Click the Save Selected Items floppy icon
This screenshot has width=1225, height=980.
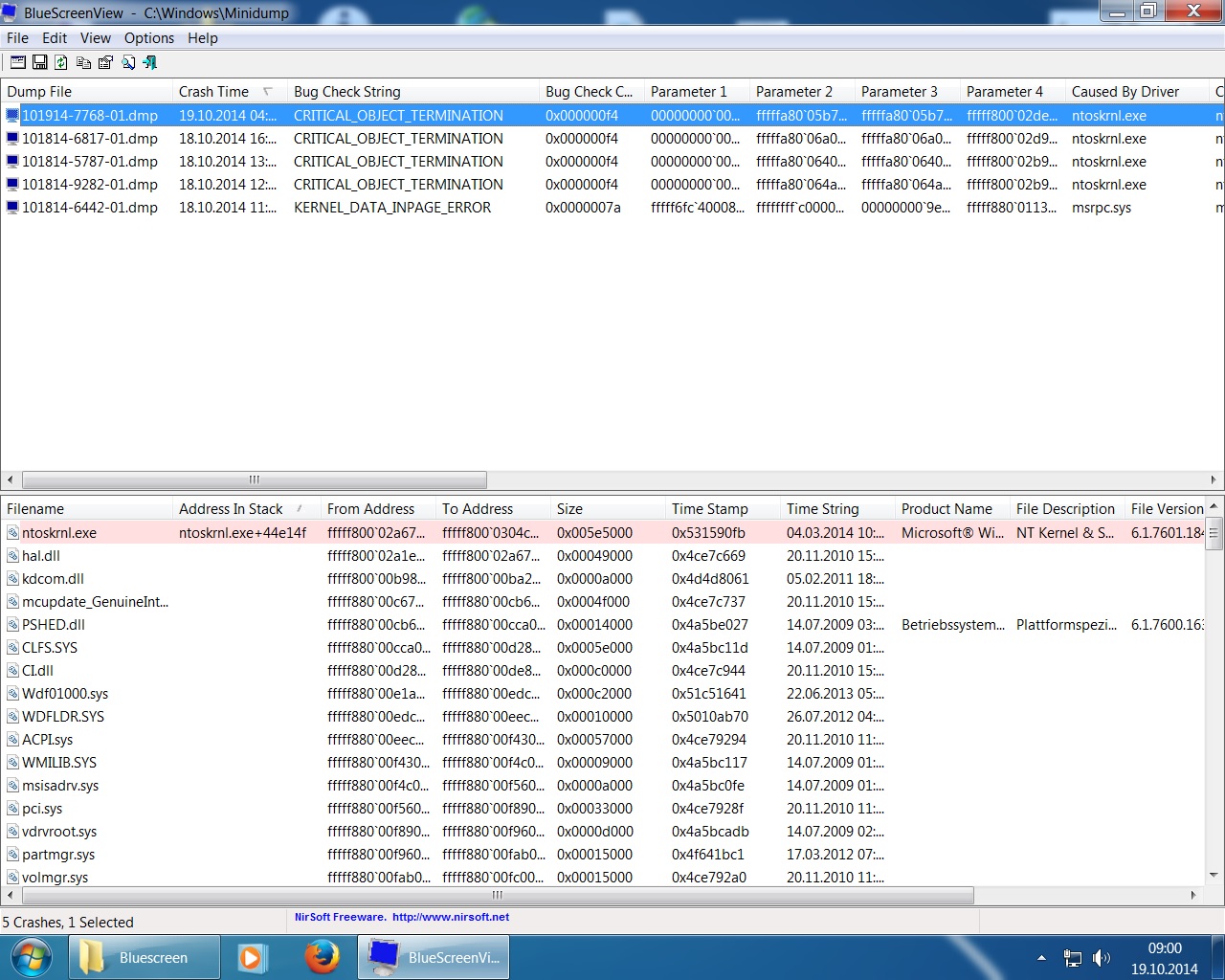(40, 62)
